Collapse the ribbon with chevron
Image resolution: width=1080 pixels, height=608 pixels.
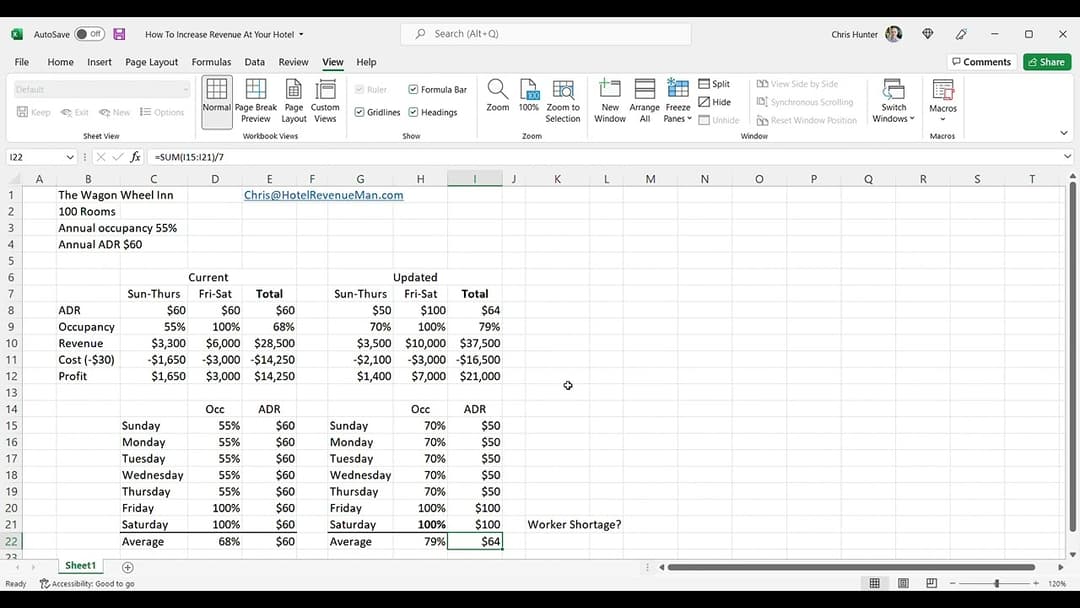tap(1063, 133)
